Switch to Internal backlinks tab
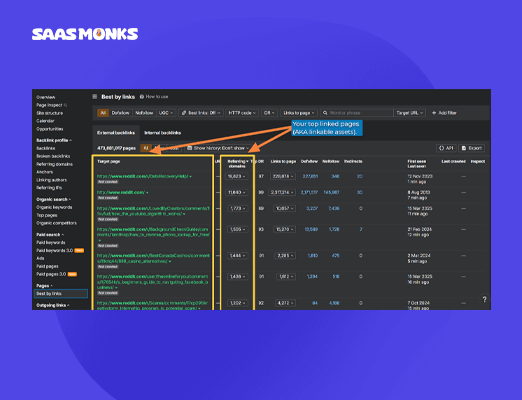 pos(162,133)
